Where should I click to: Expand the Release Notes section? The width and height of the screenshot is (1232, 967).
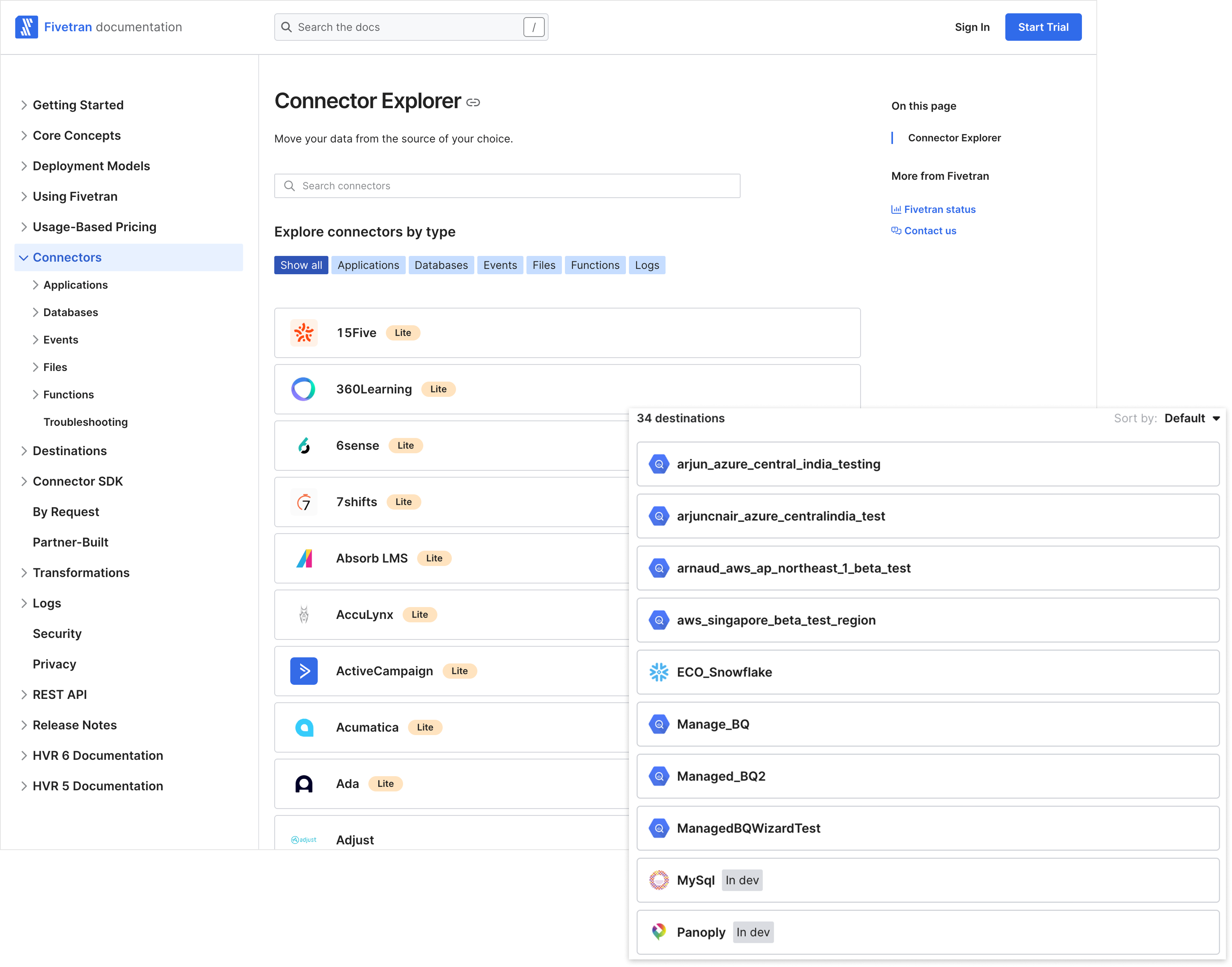23,725
